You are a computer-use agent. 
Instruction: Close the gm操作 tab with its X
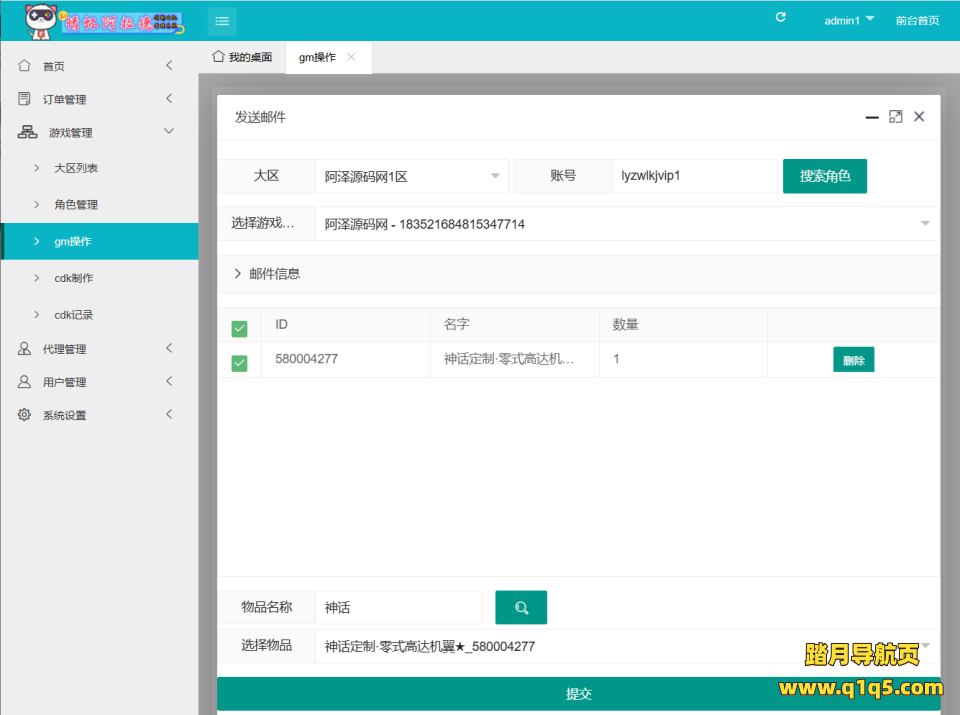(x=351, y=57)
